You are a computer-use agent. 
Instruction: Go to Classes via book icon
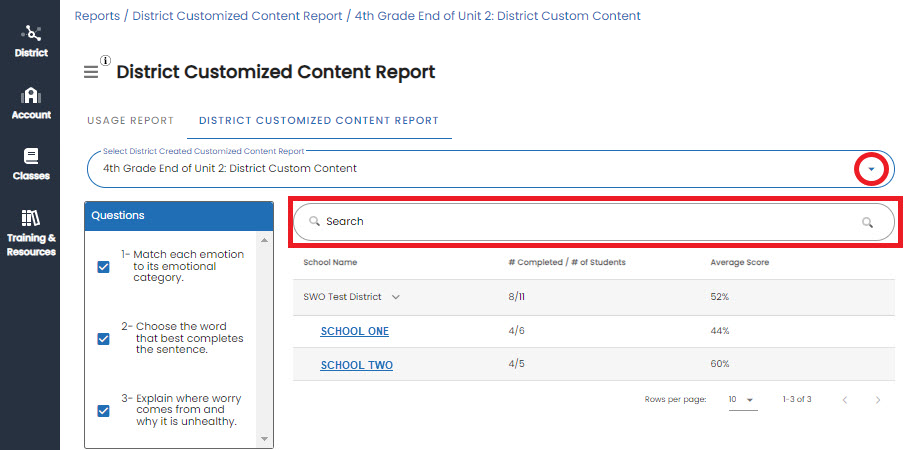click(31, 164)
